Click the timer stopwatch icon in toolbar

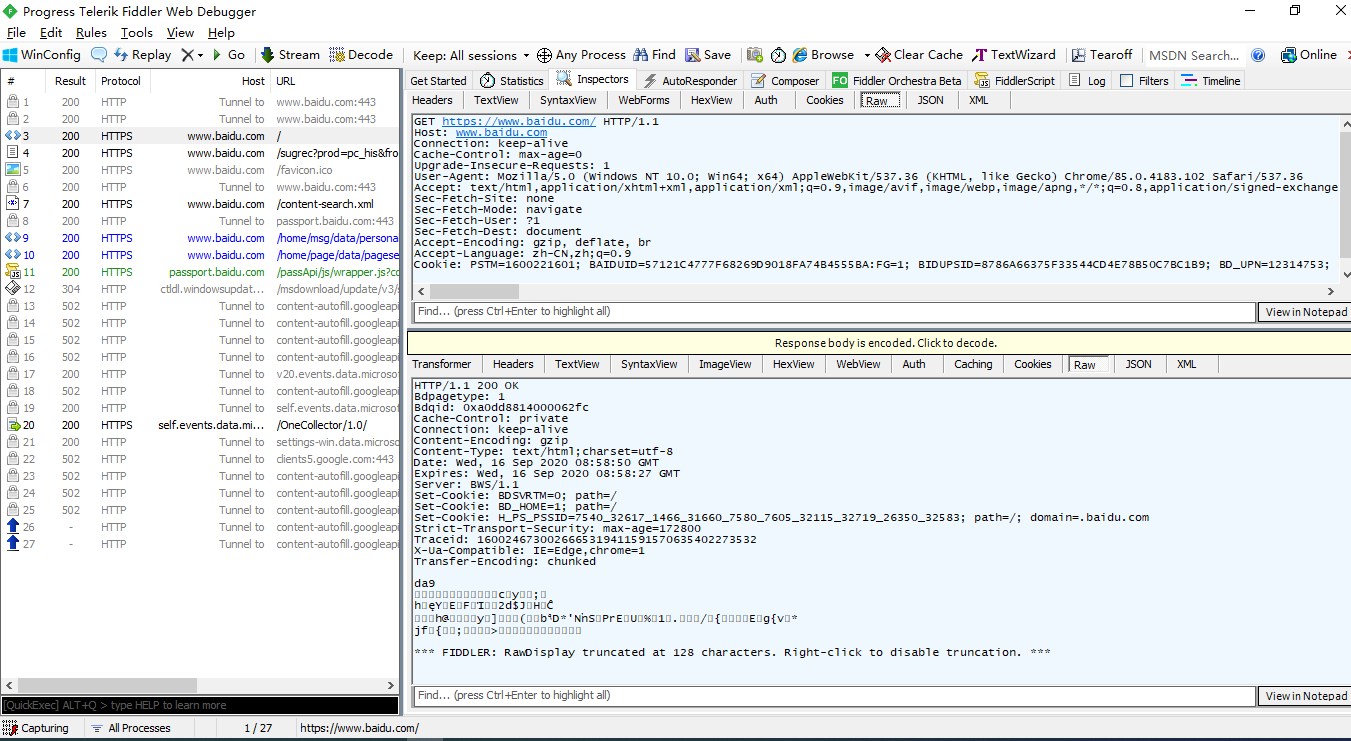[778, 55]
